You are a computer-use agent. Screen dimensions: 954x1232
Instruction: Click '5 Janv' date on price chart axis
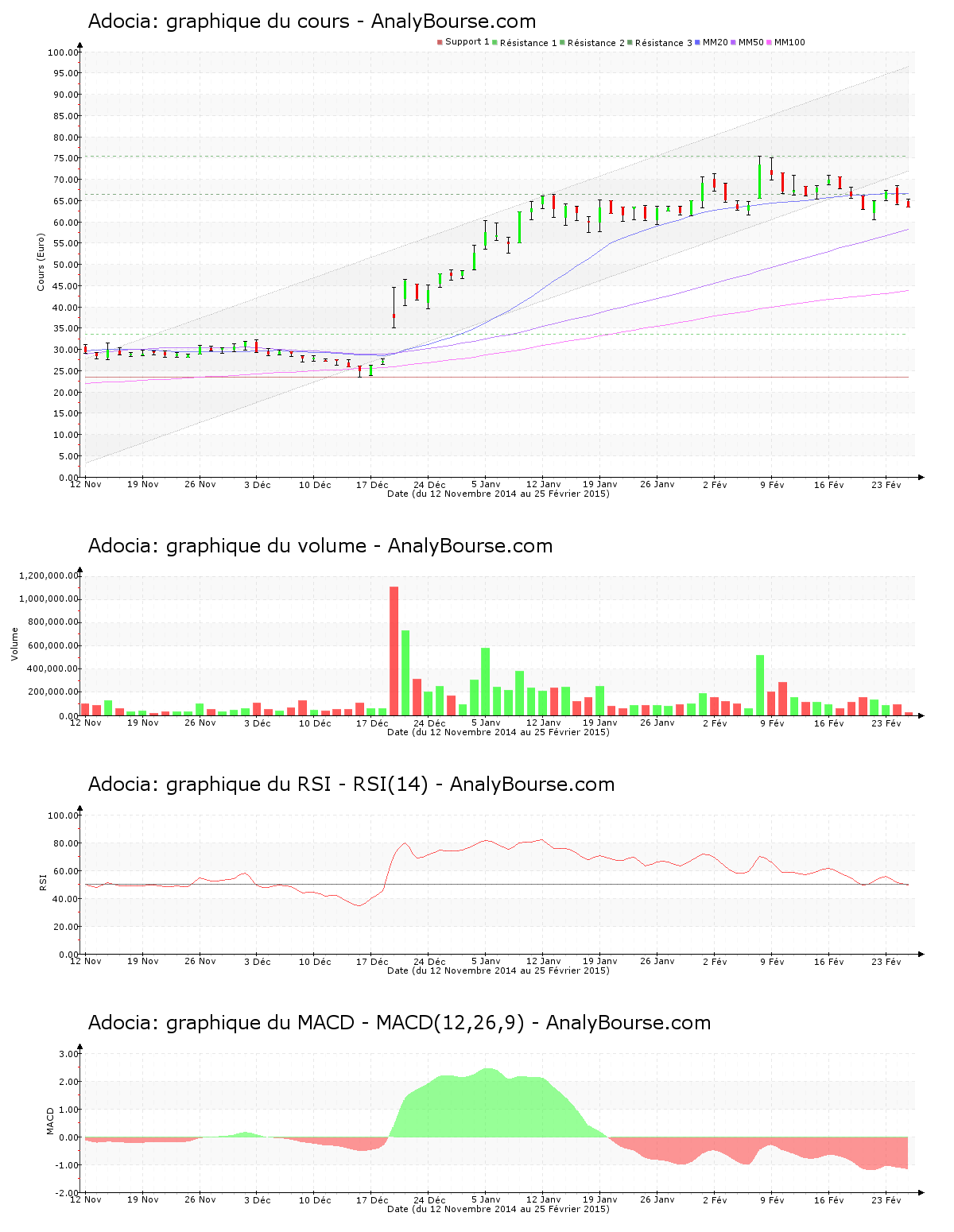tap(486, 484)
